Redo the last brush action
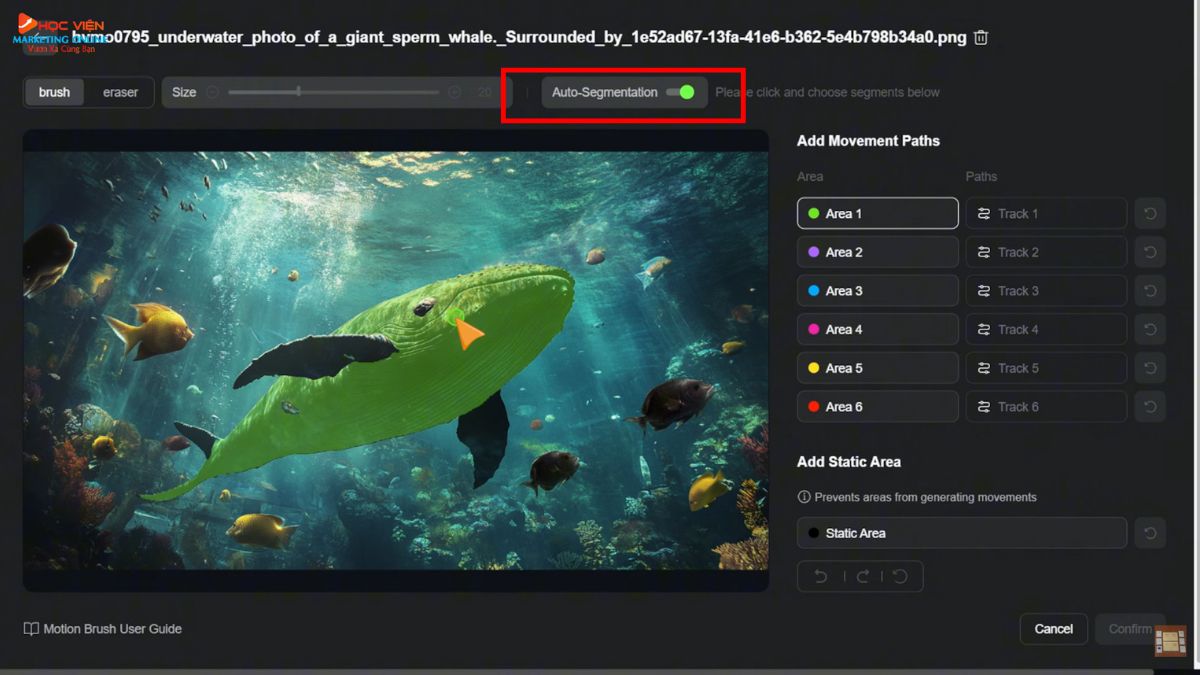1200x675 pixels. point(861,576)
